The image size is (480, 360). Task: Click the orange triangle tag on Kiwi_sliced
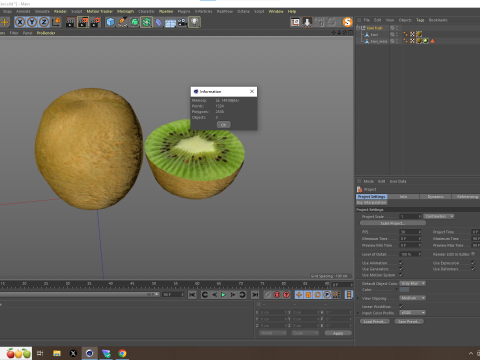click(432, 41)
